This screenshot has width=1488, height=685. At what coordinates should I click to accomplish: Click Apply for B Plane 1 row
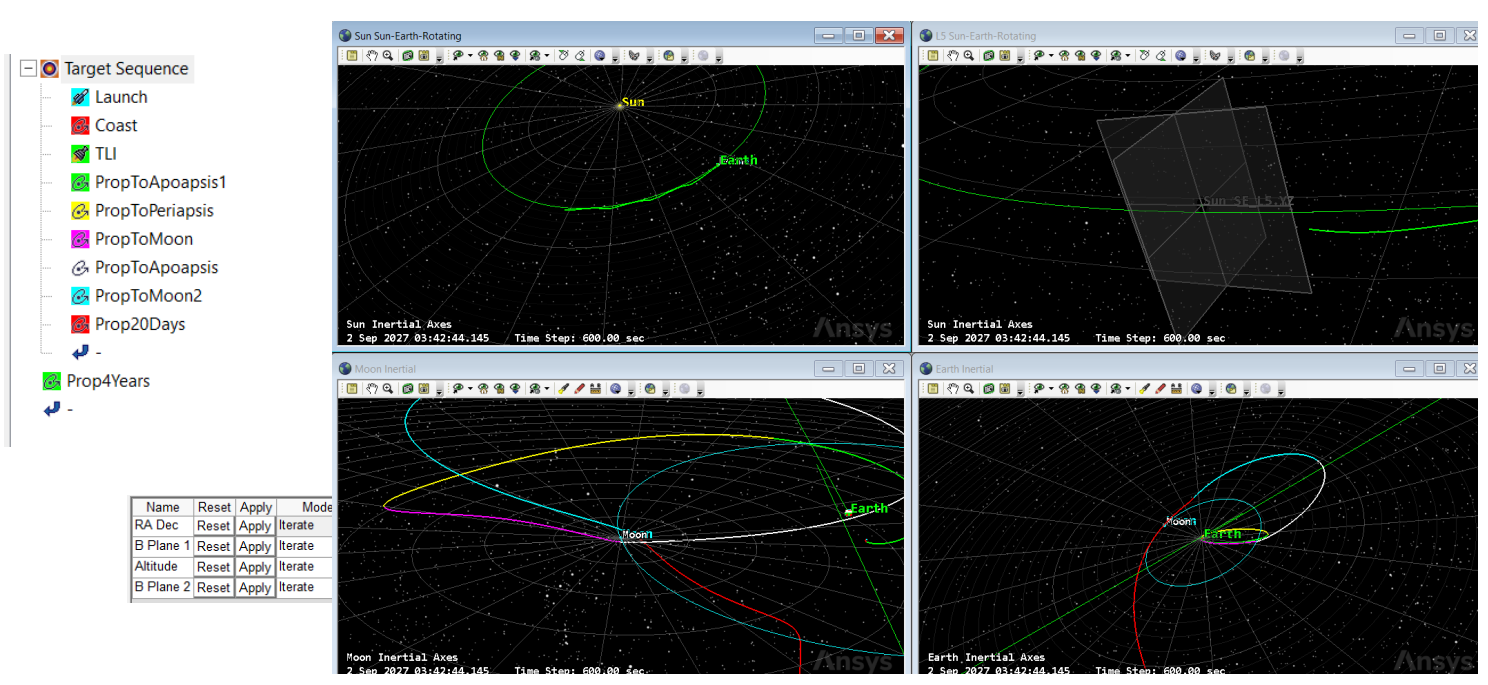coord(254,546)
